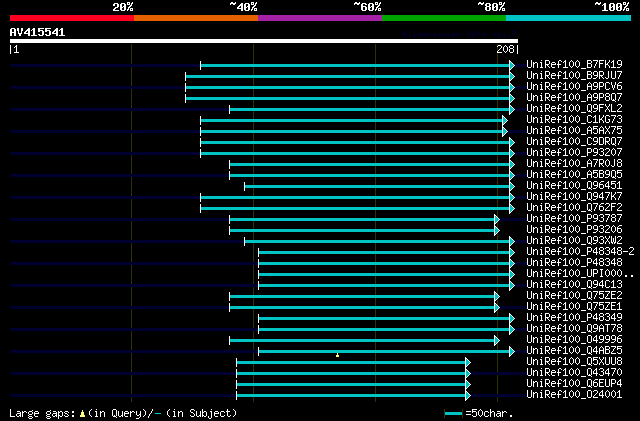Click the UniRef100_Q762F2 hit name
640x421 pixels.
click(x=574, y=208)
